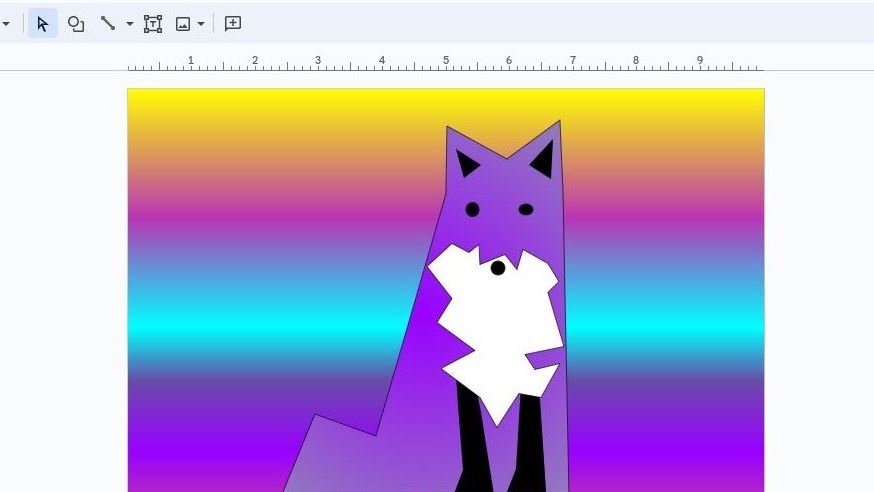Click the Insert image icon
The image size is (874, 492).
point(183,23)
